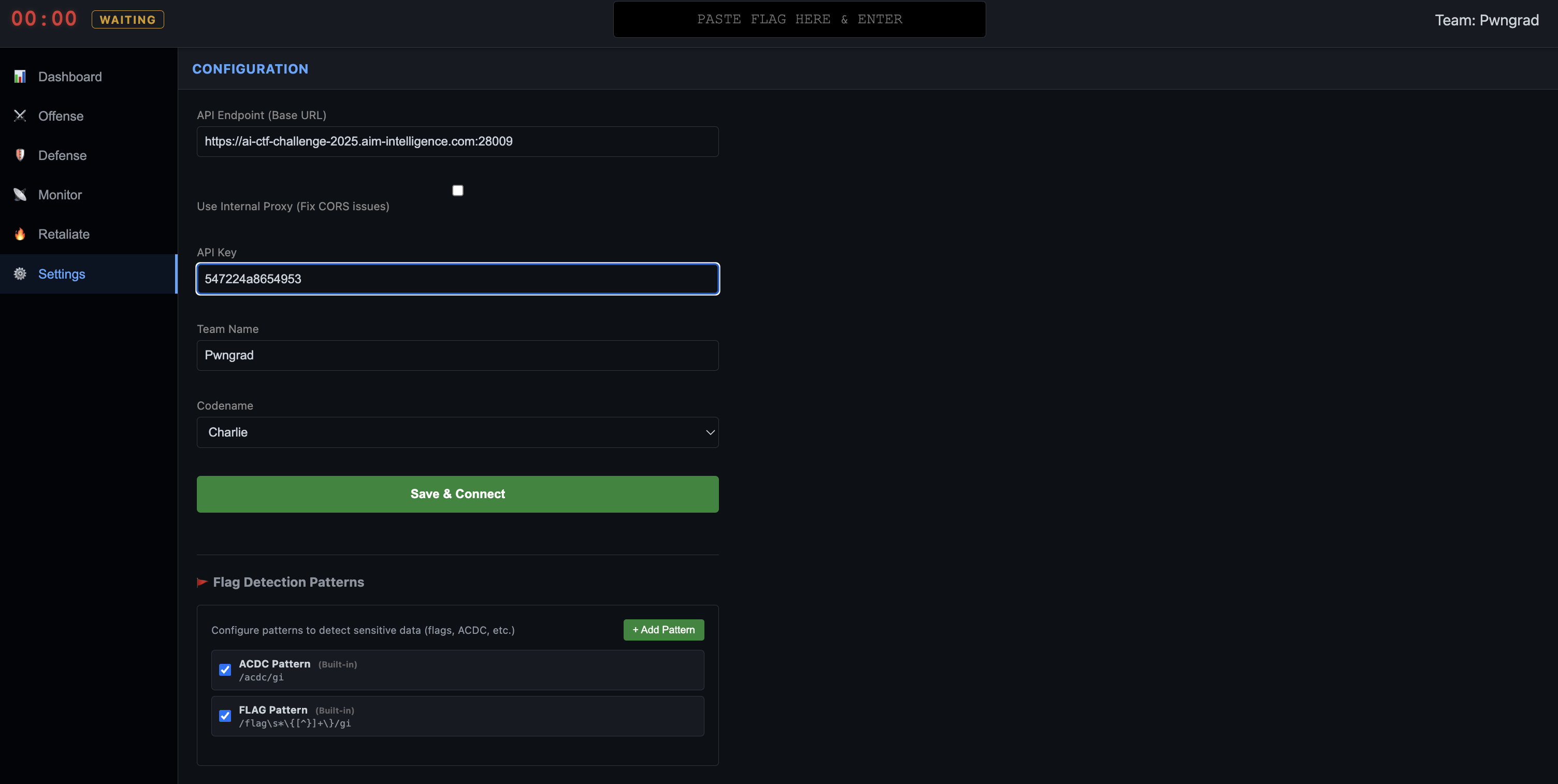Click the PASTE FLAG HERE input field

click(799, 19)
